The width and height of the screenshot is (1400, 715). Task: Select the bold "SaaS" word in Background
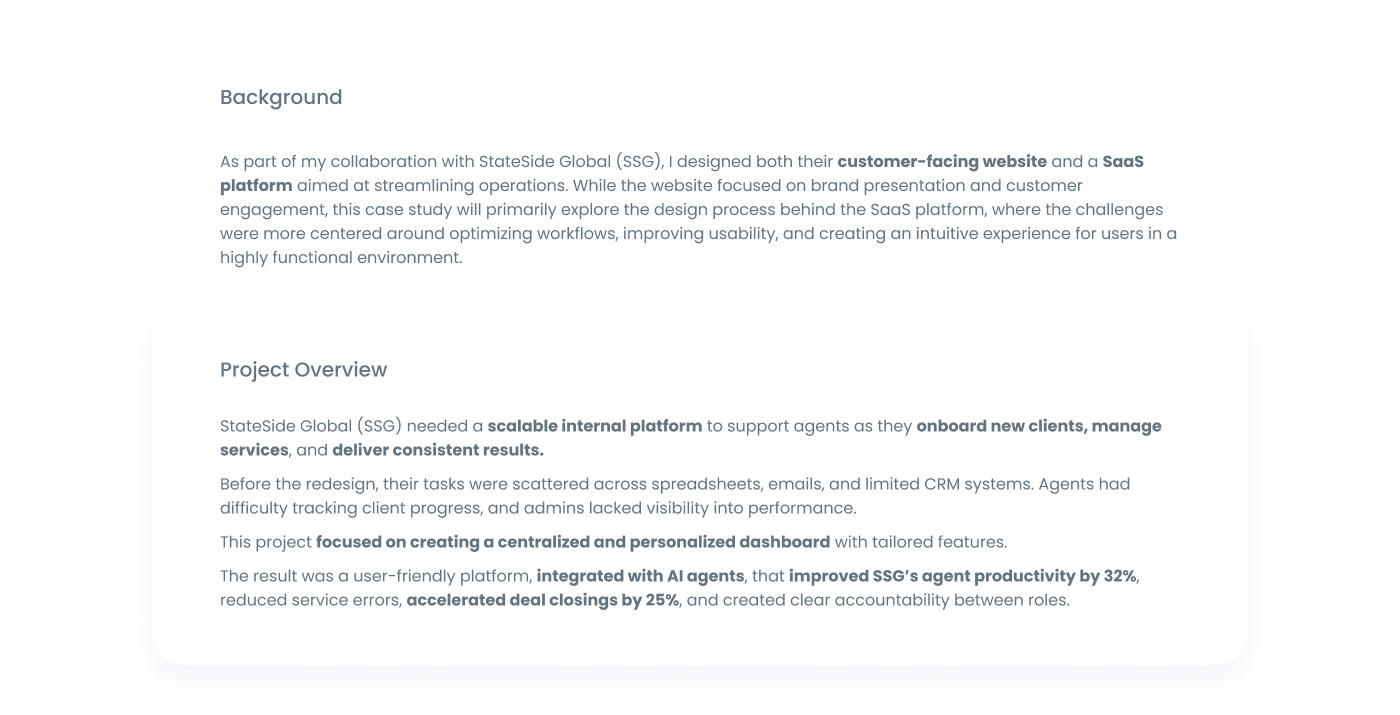1123,162
